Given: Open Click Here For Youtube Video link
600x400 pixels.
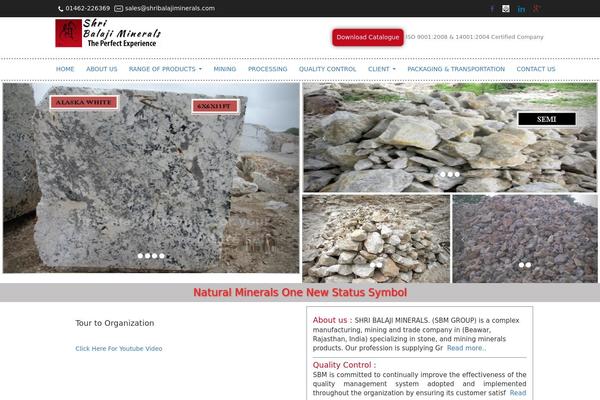Looking at the screenshot, I should coord(119,348).
